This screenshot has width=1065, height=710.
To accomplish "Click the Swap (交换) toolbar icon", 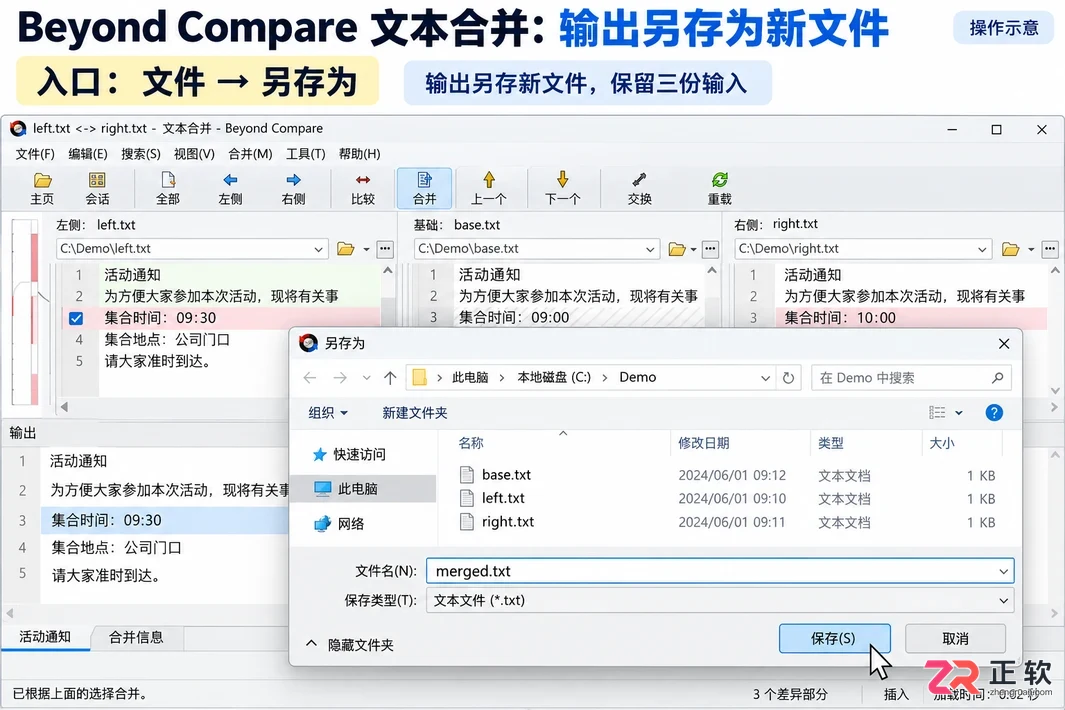I will click(639, 188).
